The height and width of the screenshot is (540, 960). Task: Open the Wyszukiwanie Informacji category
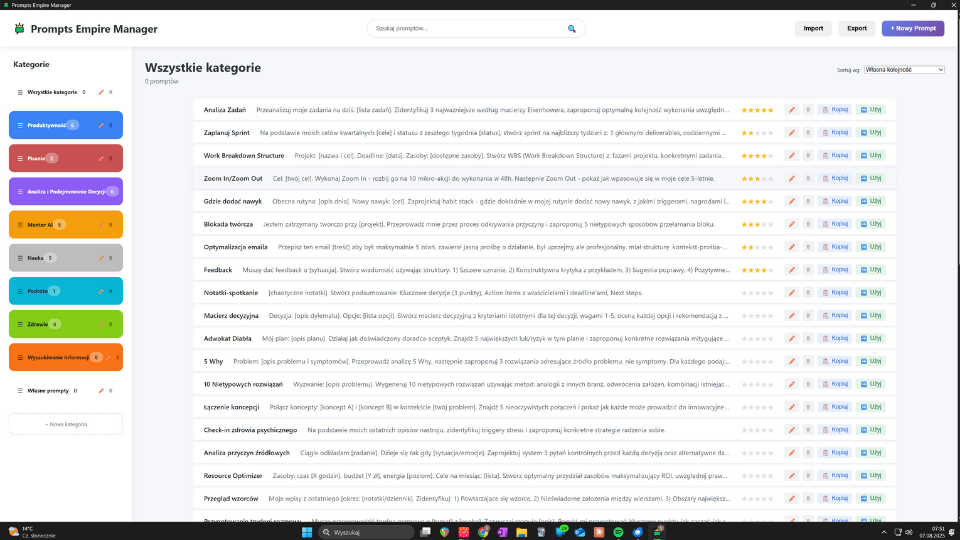coord(60,357)
